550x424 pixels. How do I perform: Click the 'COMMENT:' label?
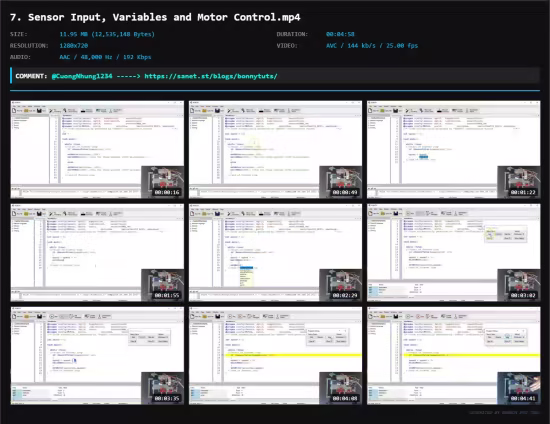pos(31,76)
